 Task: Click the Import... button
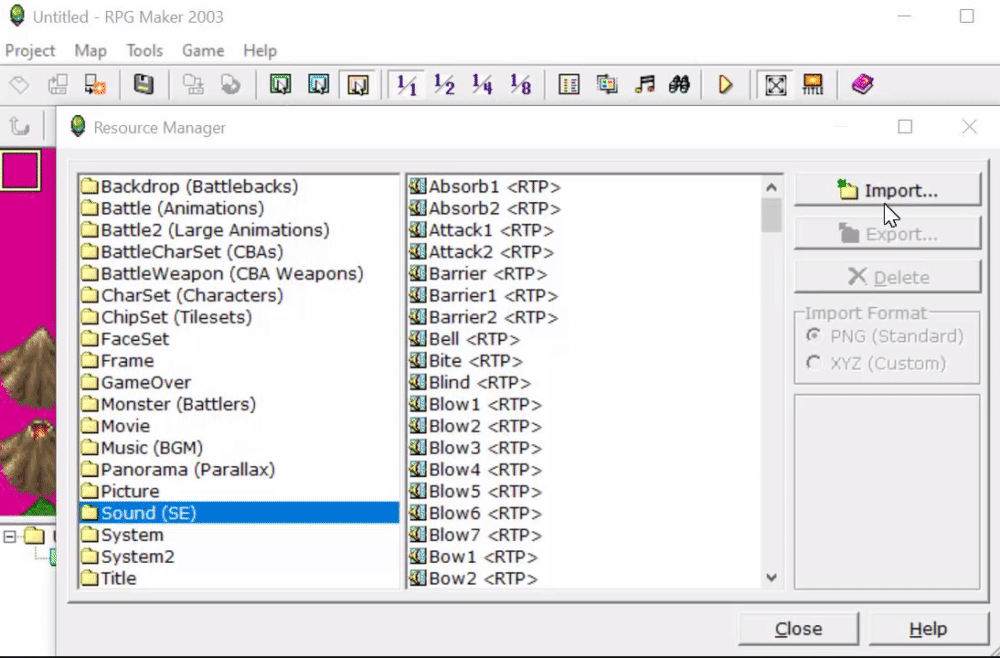tap(887, 190)
